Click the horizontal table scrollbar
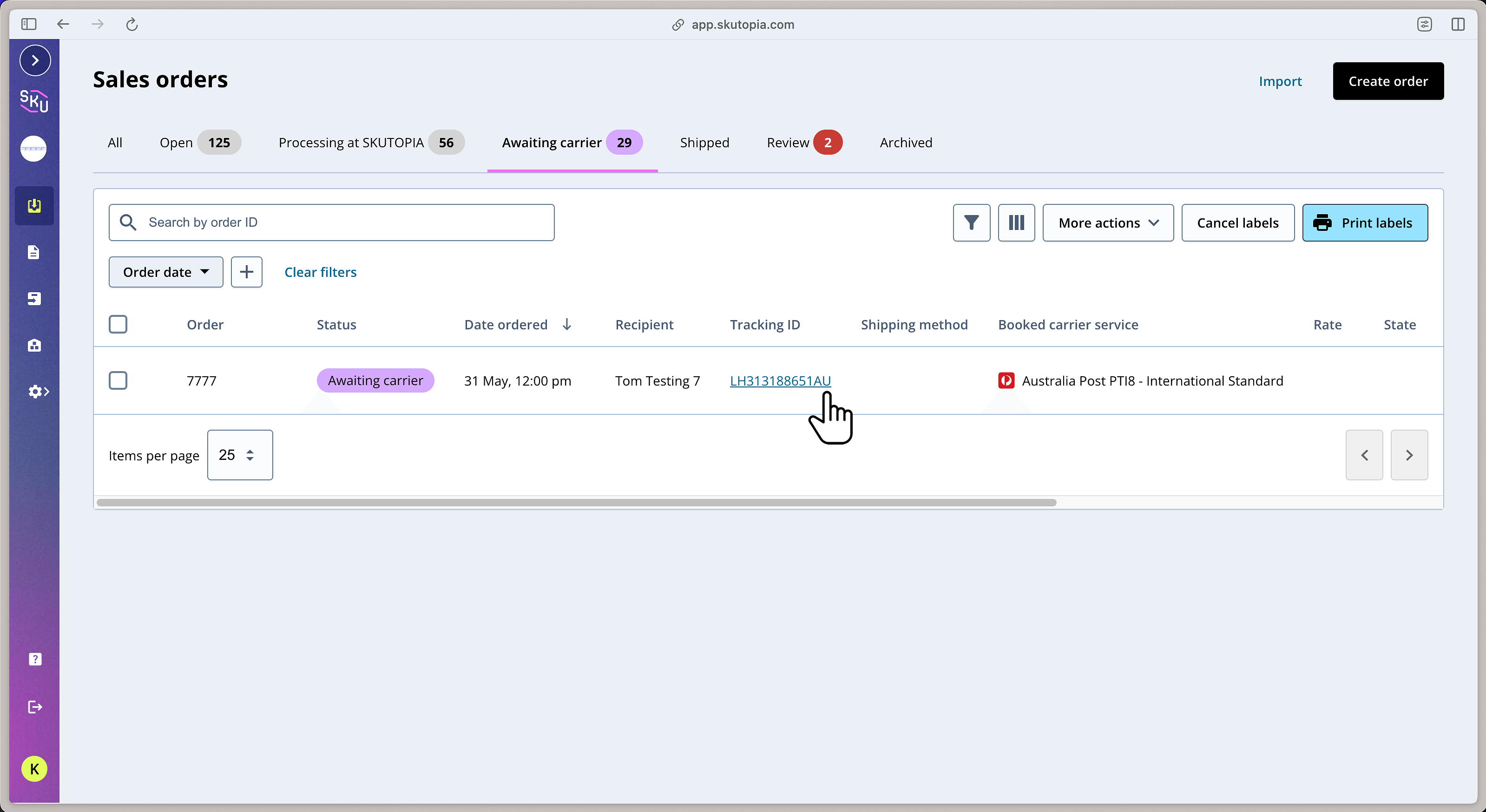1486x812 pixels. coord(577,503)
